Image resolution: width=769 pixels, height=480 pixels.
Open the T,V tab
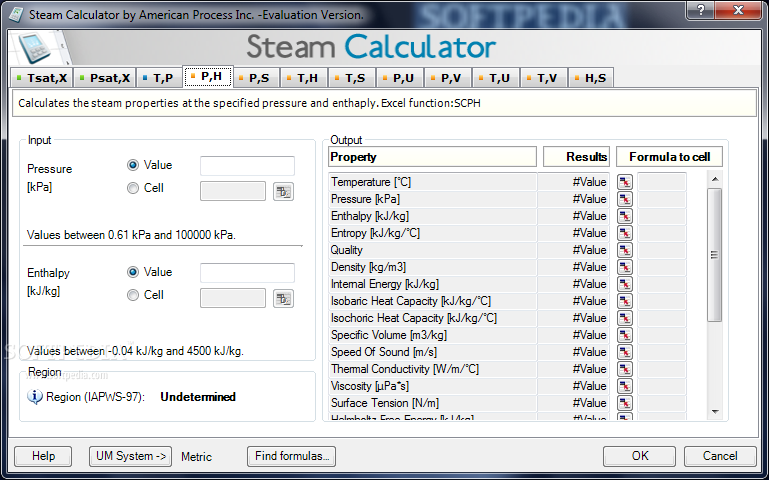(543, 78)
